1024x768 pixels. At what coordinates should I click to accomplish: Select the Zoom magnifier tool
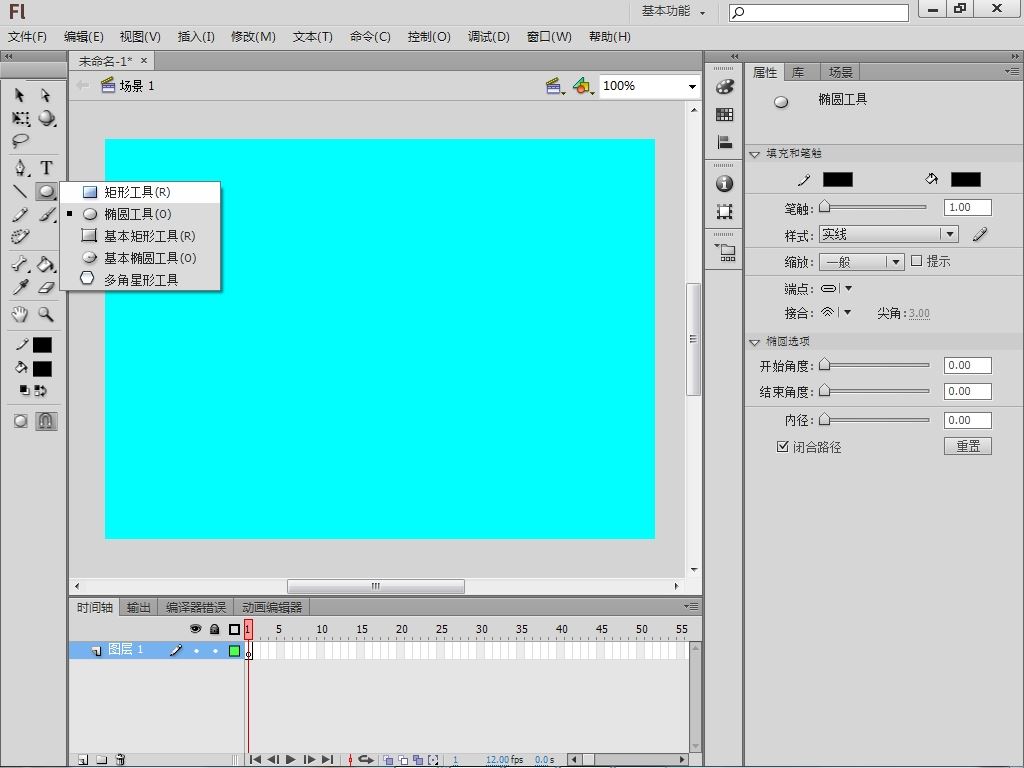(x=46, y=314)
